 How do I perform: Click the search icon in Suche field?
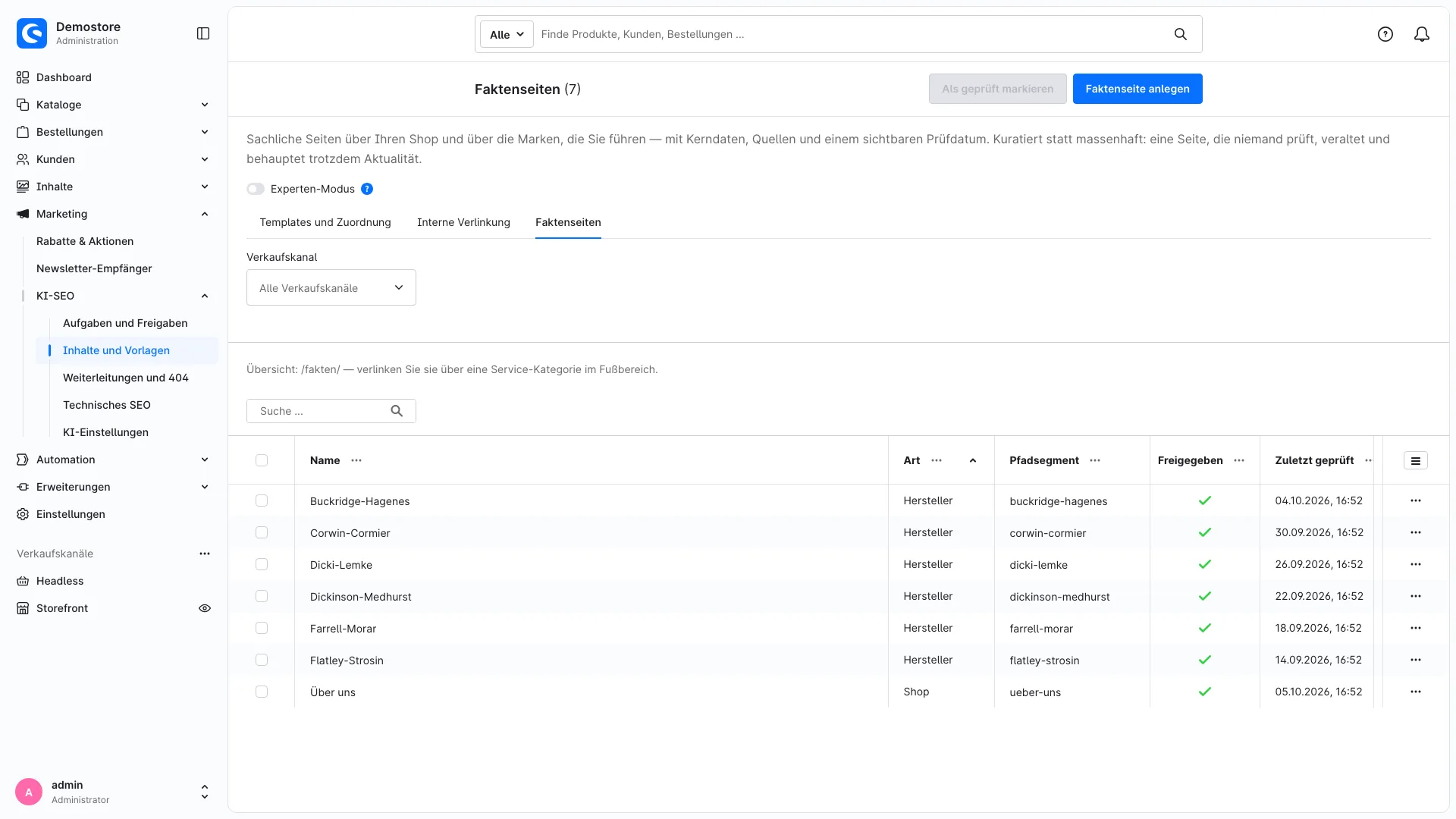(x=397, y=411)
